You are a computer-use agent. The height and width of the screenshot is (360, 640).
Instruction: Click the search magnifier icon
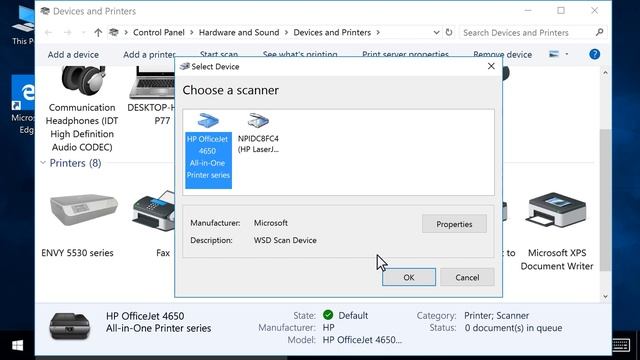[599, 32]
